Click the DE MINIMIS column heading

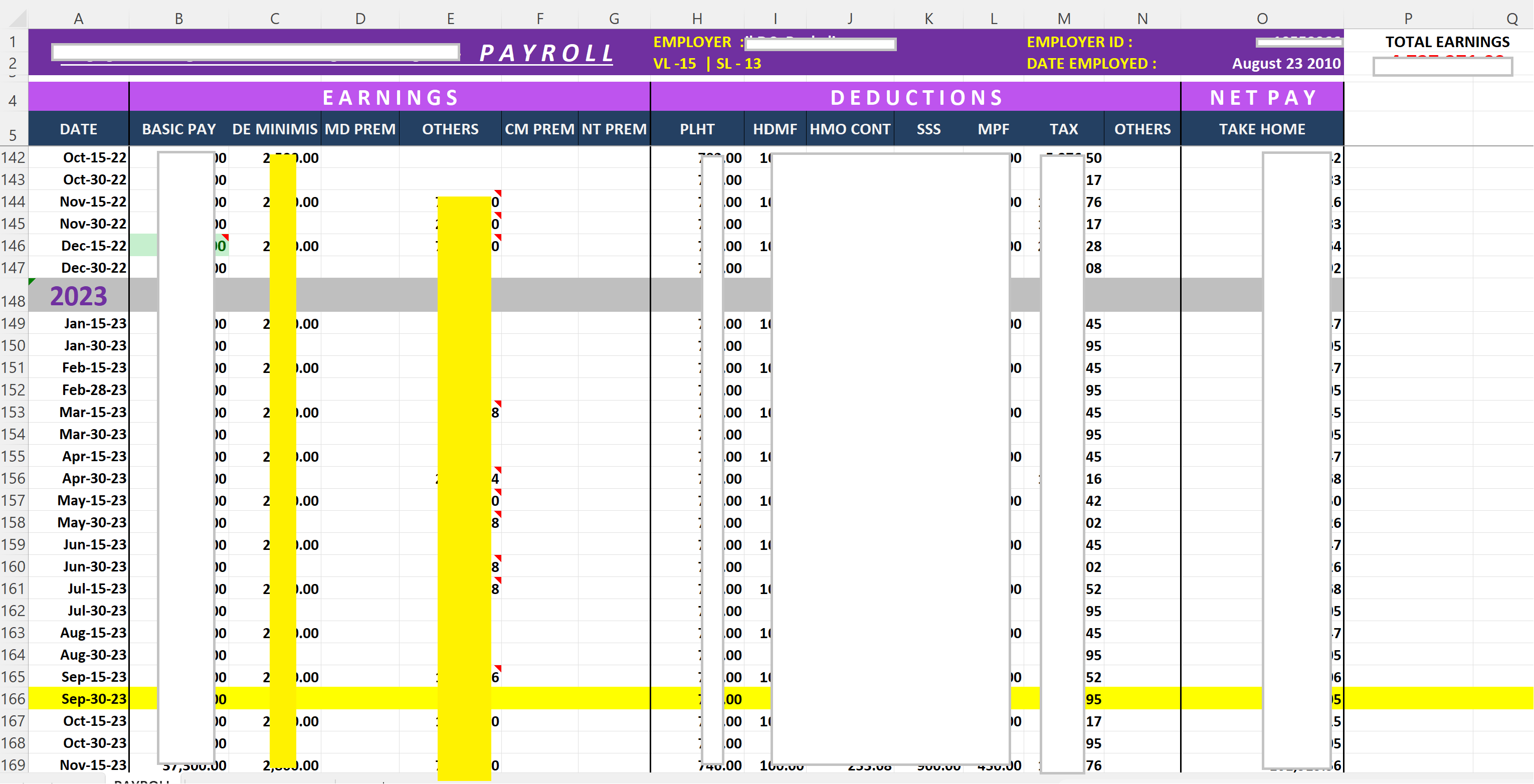coord(275,129)
